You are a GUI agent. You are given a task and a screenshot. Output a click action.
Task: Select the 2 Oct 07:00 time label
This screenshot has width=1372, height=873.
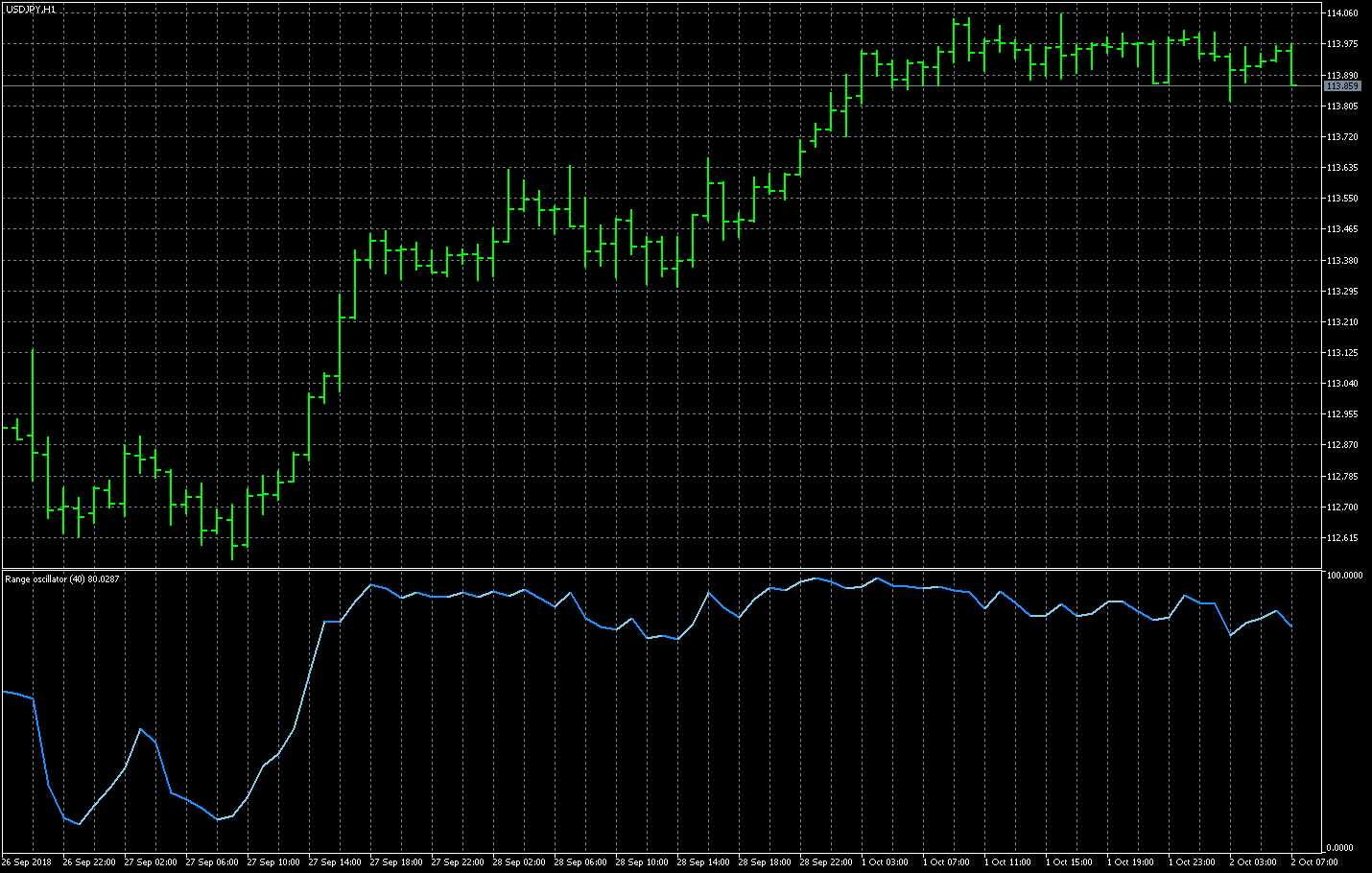1314,862
